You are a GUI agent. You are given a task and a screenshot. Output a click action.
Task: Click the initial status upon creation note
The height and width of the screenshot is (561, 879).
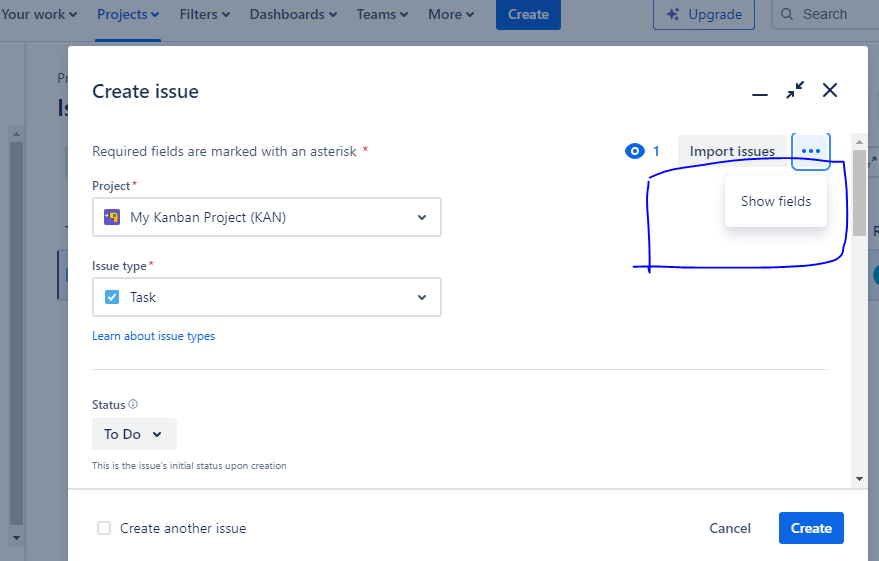coord(189,466)
